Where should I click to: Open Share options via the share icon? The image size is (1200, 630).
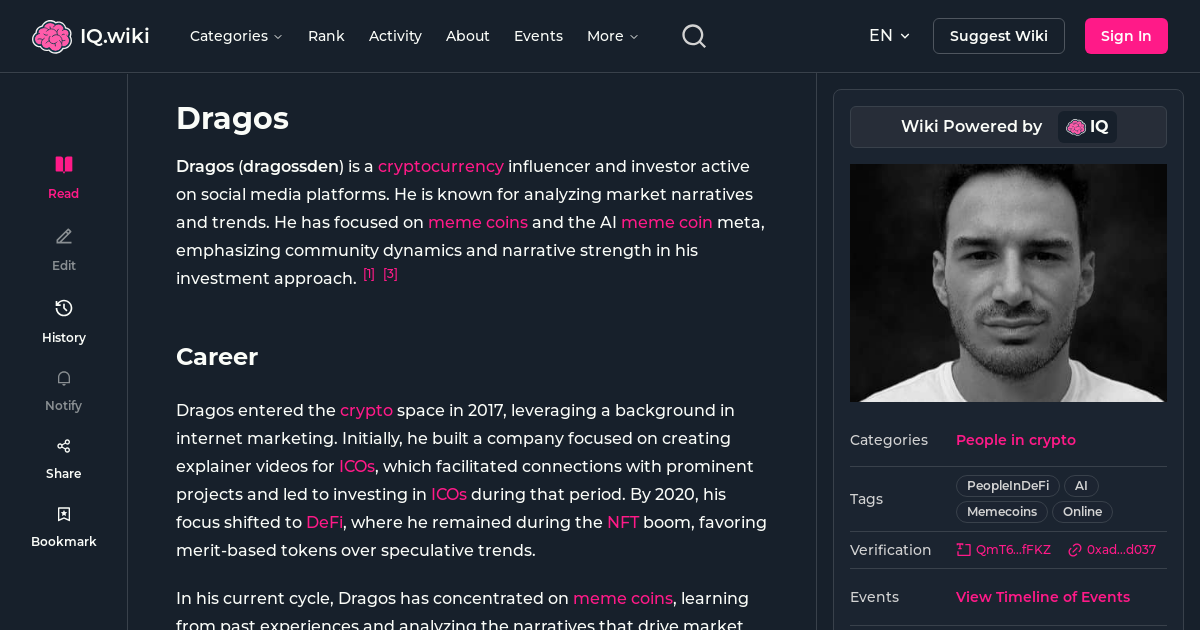pyautogui.click(x=63, y=445)
